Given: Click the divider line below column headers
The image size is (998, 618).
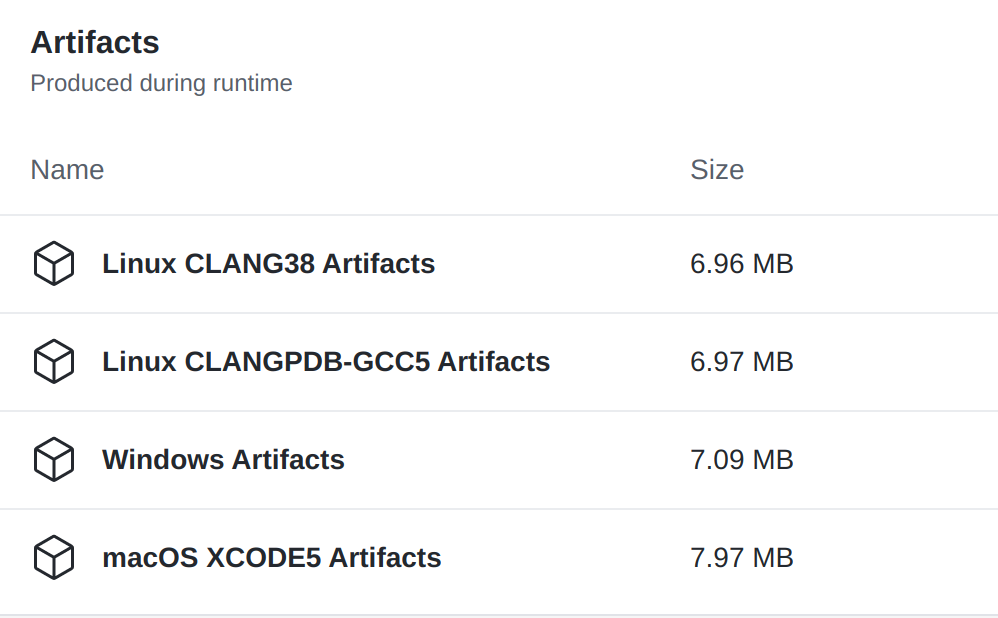Looking at the screenshot, I should click(499, 215).
